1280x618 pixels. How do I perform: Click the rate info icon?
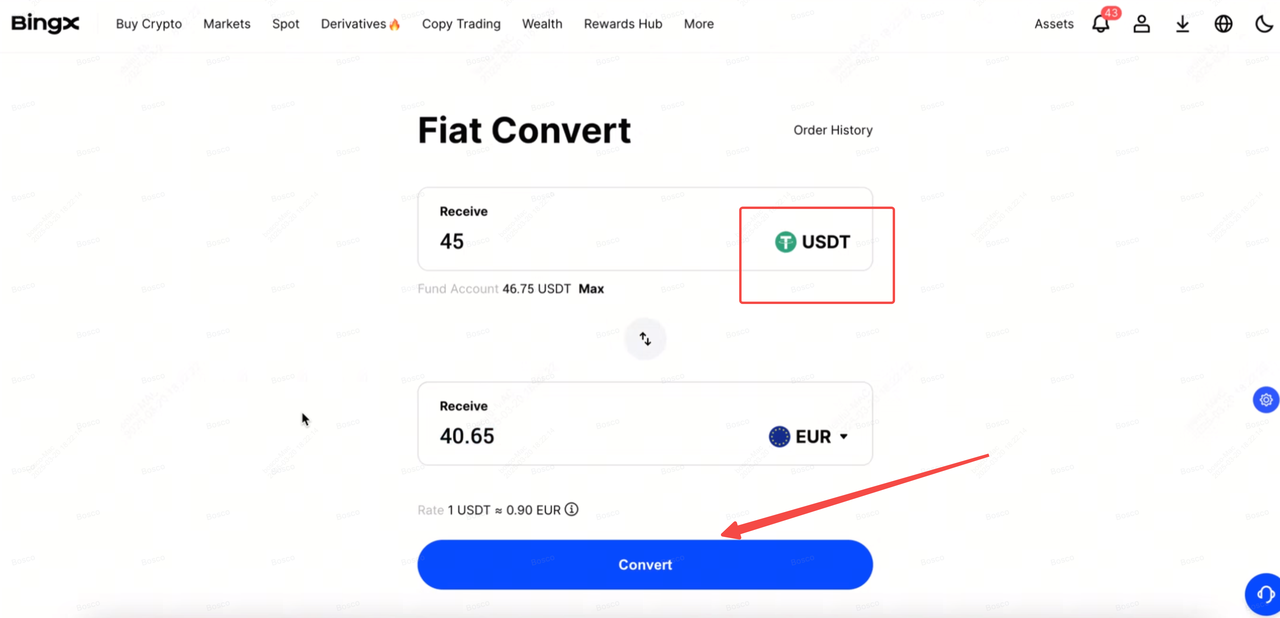571,510
